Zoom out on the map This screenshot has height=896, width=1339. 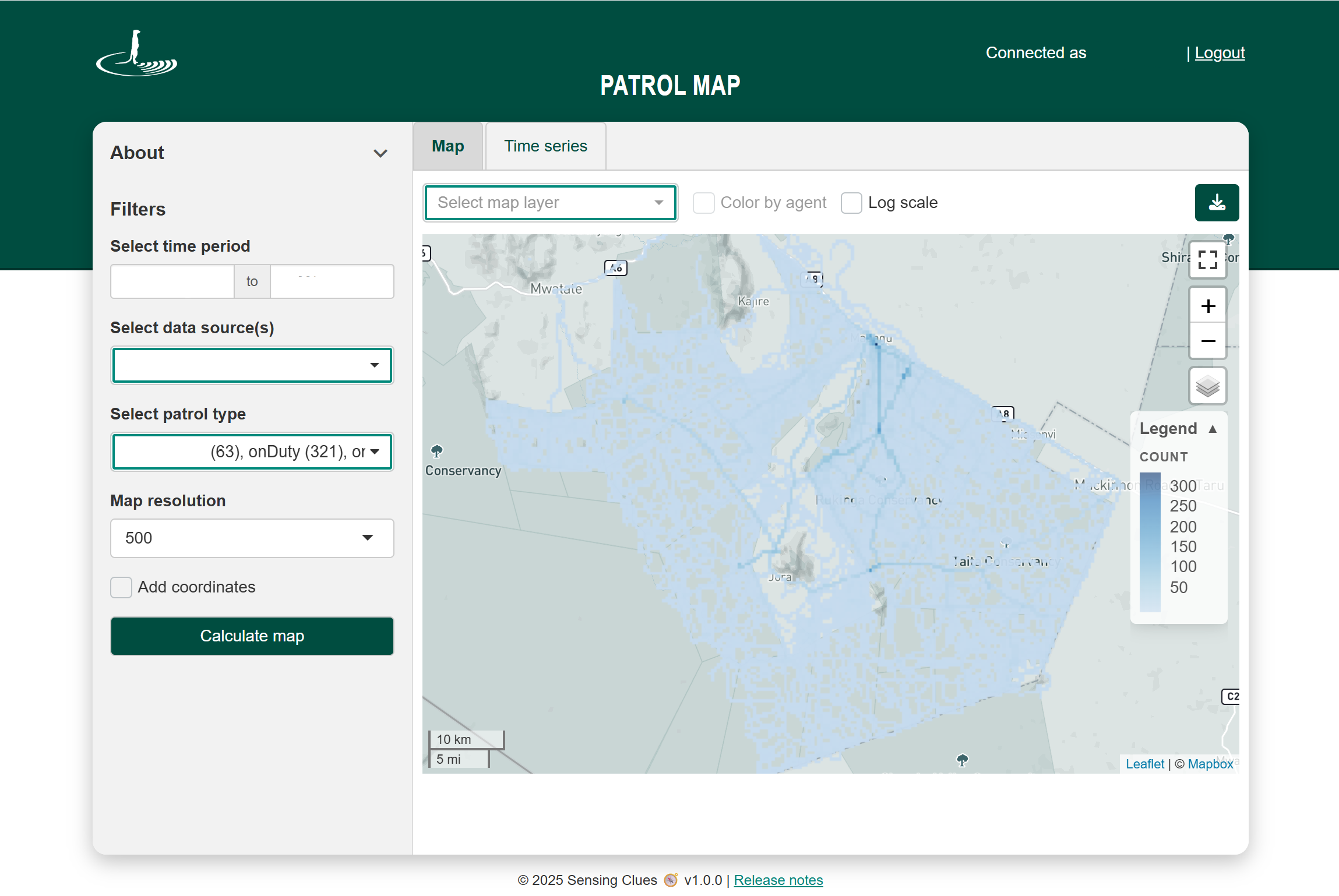pos(1208,341)
